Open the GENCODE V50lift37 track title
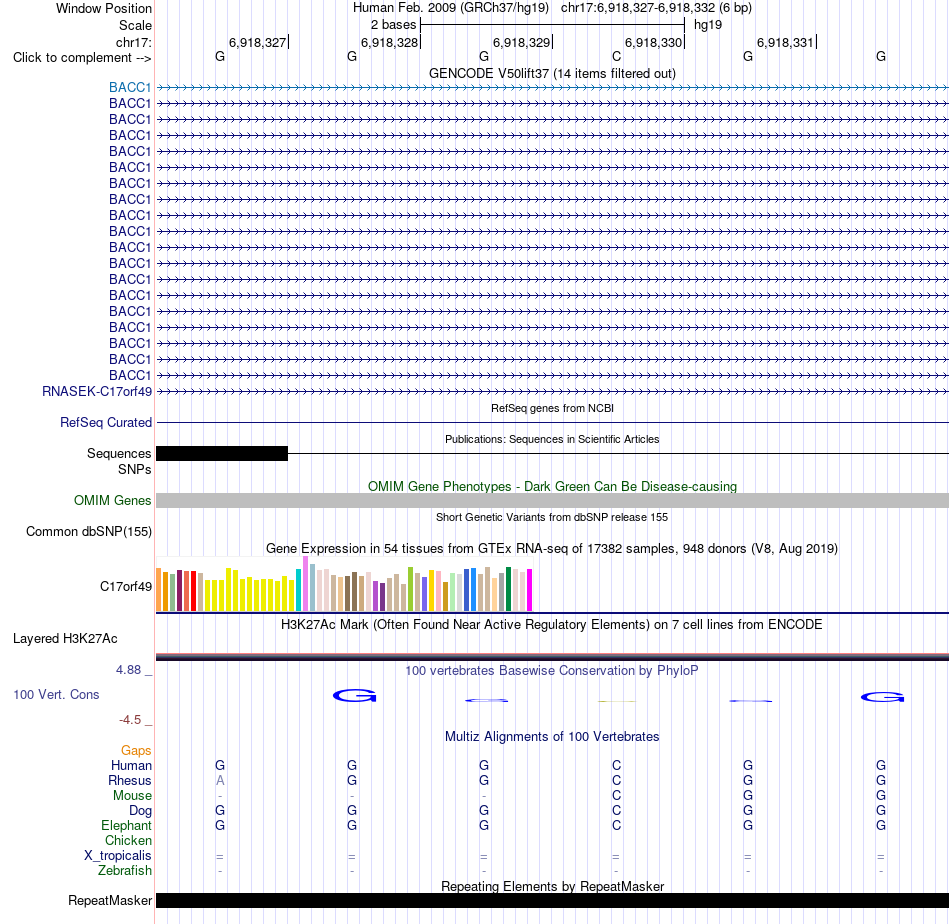Image resolution: width=950 pixels, height=924 pixels. [553, 73]
